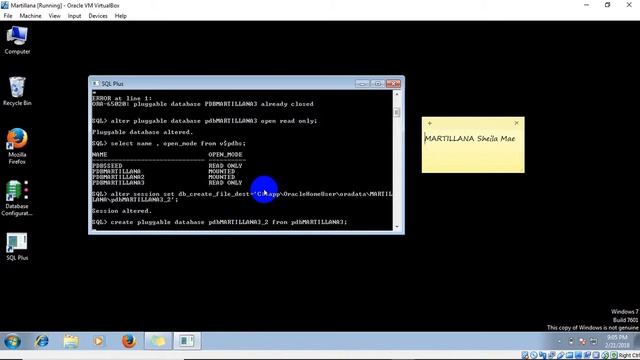Open the file explorer taskbar icon
This screenshot has height=360, width=640.
click(71, 341)
